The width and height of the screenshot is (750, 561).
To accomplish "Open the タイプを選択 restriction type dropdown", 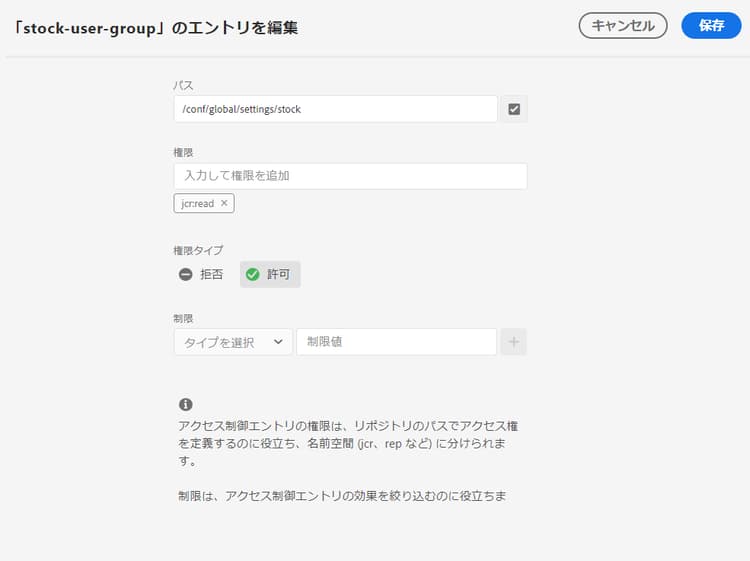I will (233, 342).
